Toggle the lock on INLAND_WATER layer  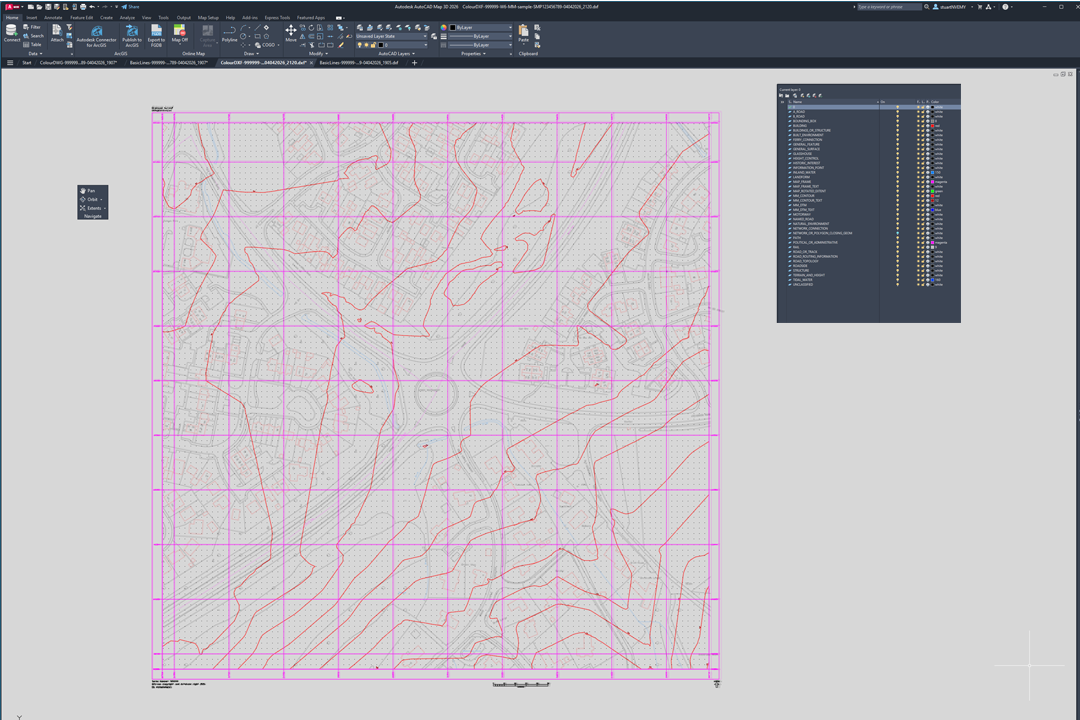(921, 172)
